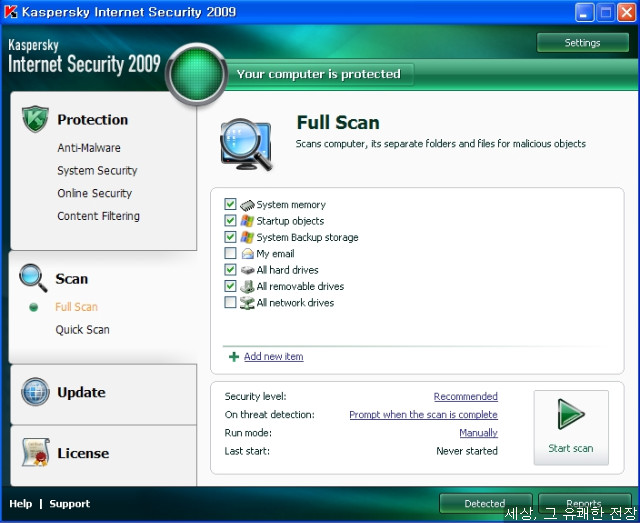This screenshot has width=640, height=523.
Task: Click the 'My email' item label
Action: (275, 254)
